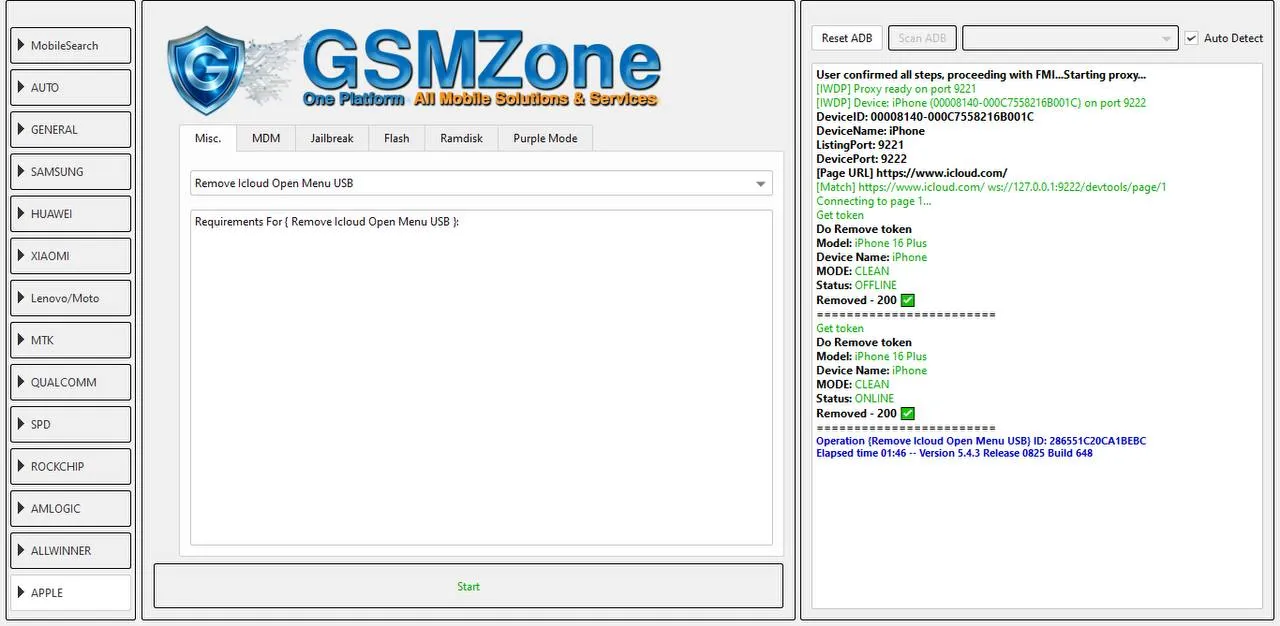The height and width of the screenshot is (626, 1280).
Task: Switch to the MDM tab
Action: pyautogui.click(x=266, y=138)
